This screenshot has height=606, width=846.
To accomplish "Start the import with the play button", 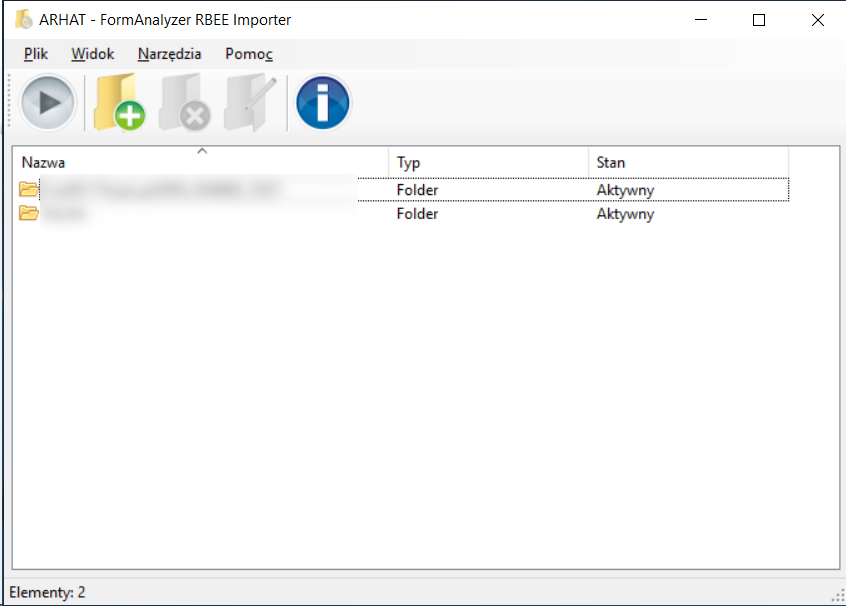I will point(47,103).
